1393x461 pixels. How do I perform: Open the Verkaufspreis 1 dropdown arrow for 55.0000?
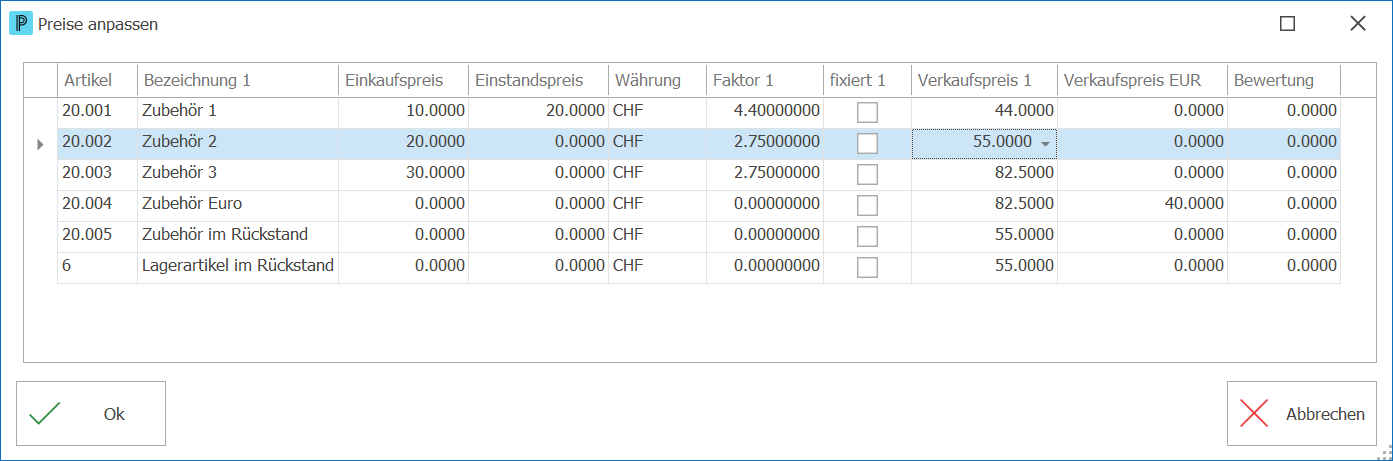[x=1046, y=144]
